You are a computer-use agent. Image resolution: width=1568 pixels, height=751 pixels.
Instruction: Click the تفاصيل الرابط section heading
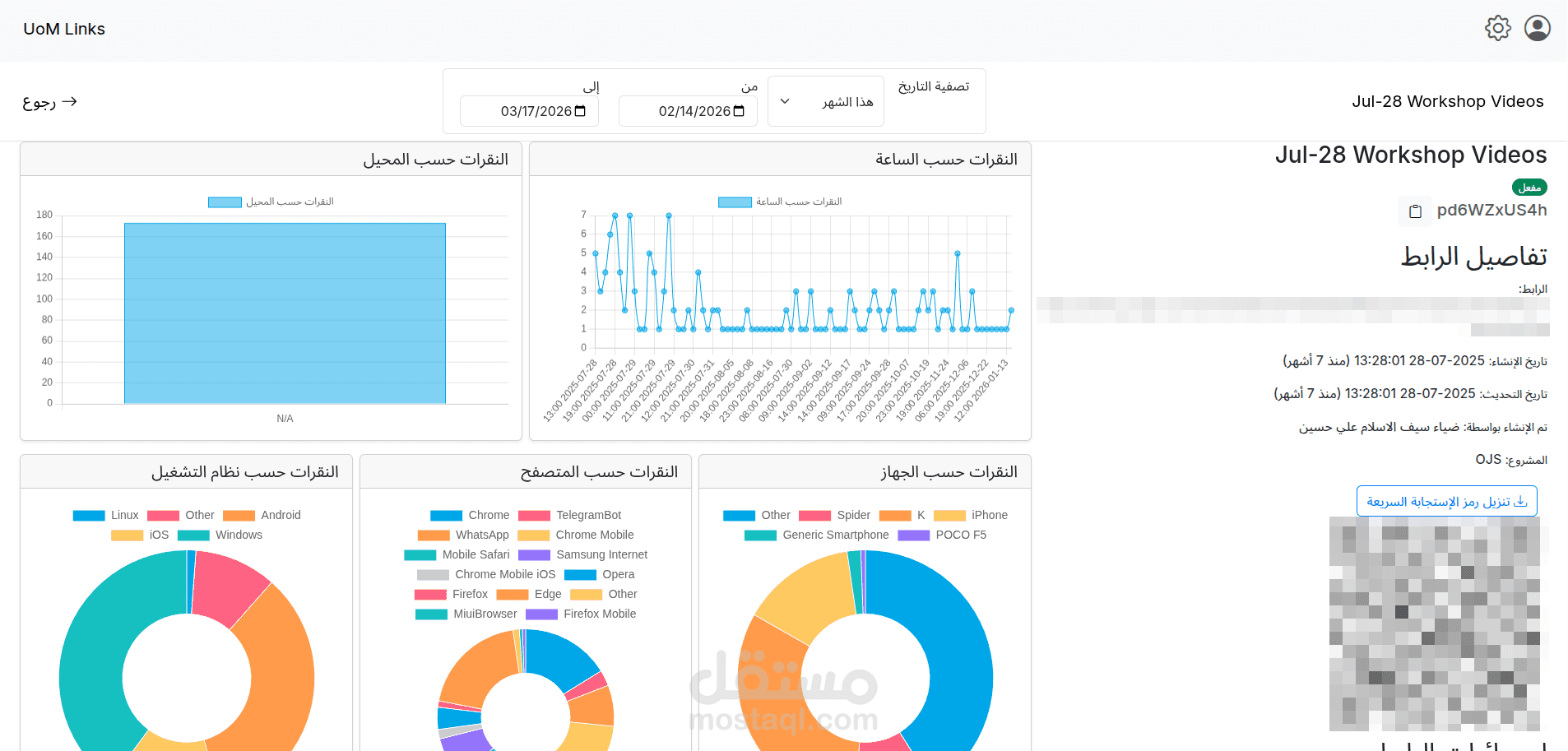(x=1473, y=257)
